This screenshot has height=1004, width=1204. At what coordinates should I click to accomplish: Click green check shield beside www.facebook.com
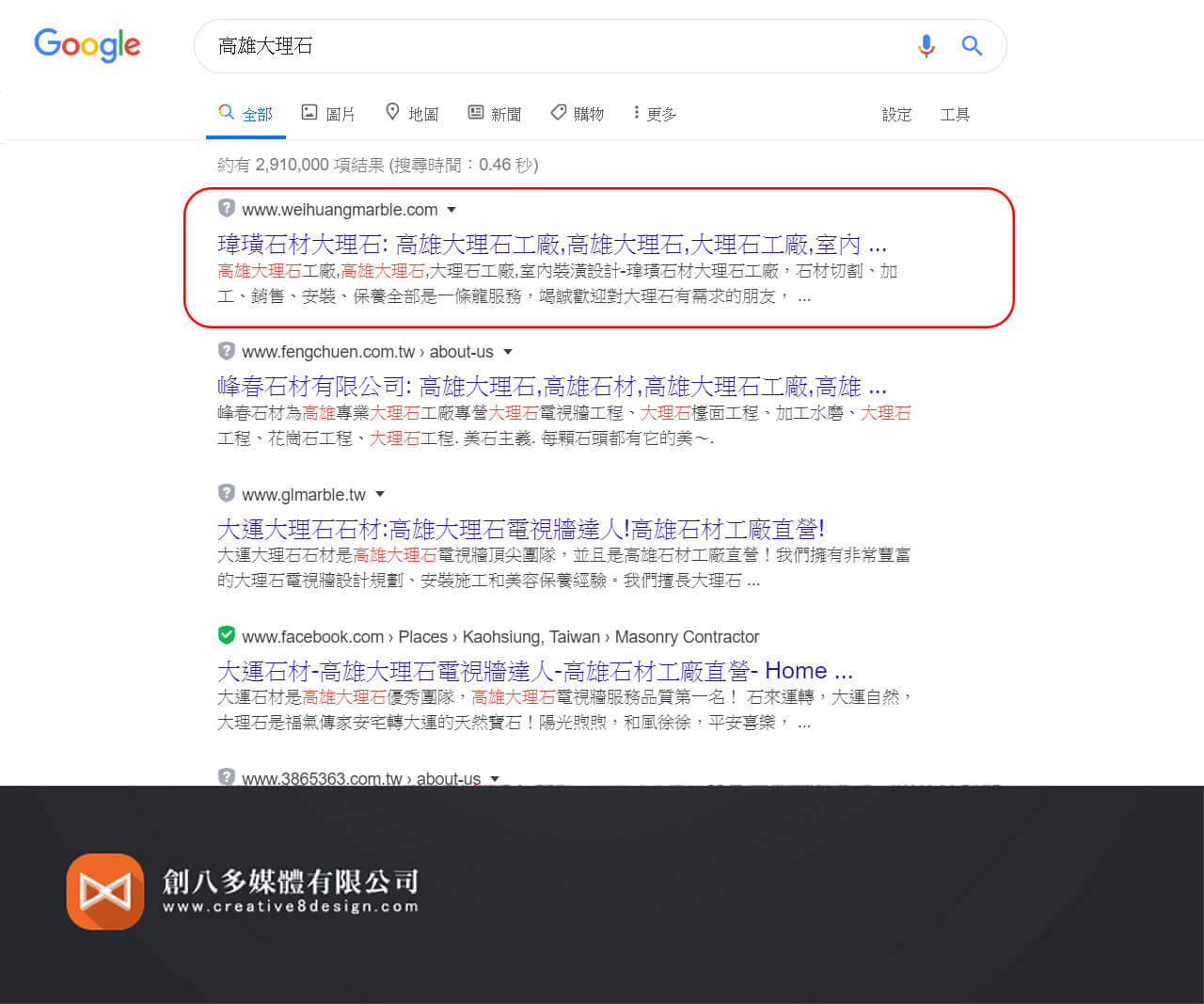pos(226,634)
